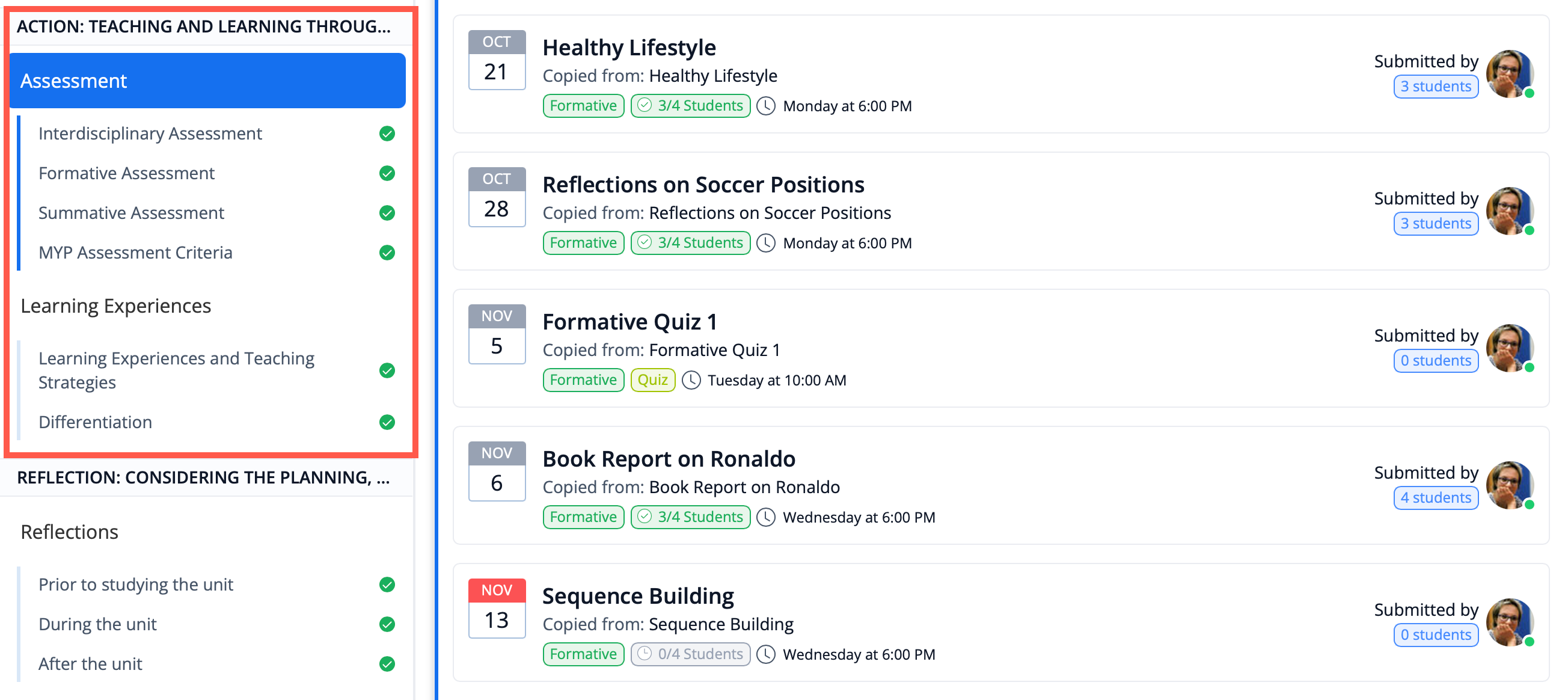Click the clock icon on Reflections on Soccer Positions
This screenshot has width=1568, height=700.
point(766,243)
